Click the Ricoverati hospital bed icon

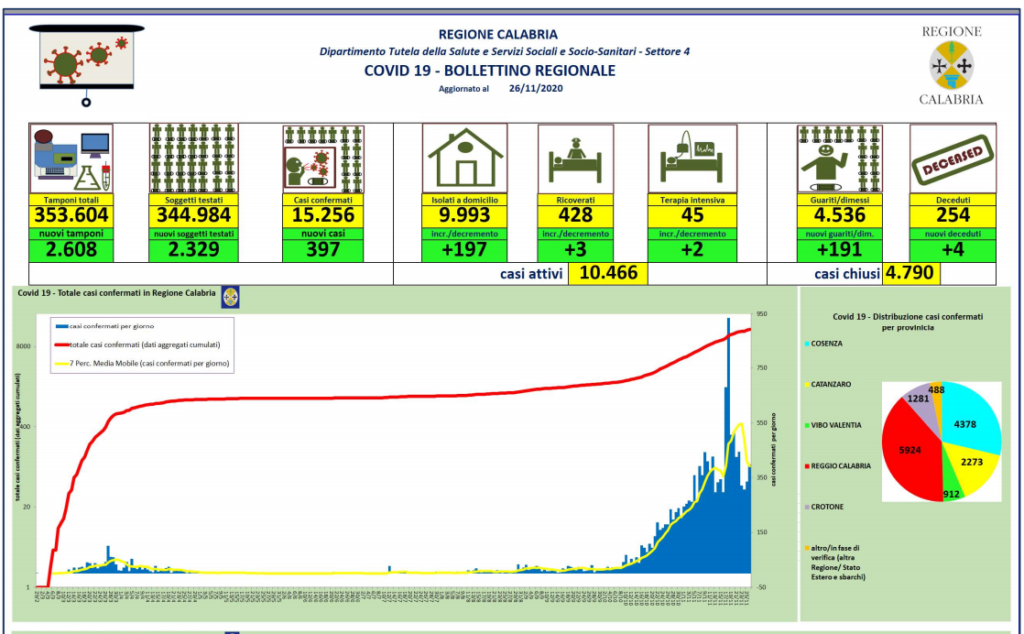click(575, 158)
